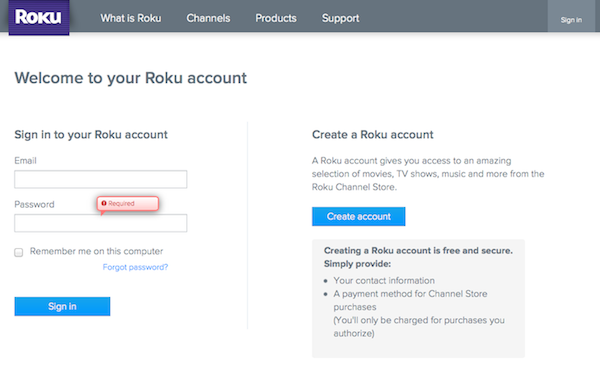Click the Welcome to your Roku account heading
Screen dimensions: 600x376
coord(130,78)
